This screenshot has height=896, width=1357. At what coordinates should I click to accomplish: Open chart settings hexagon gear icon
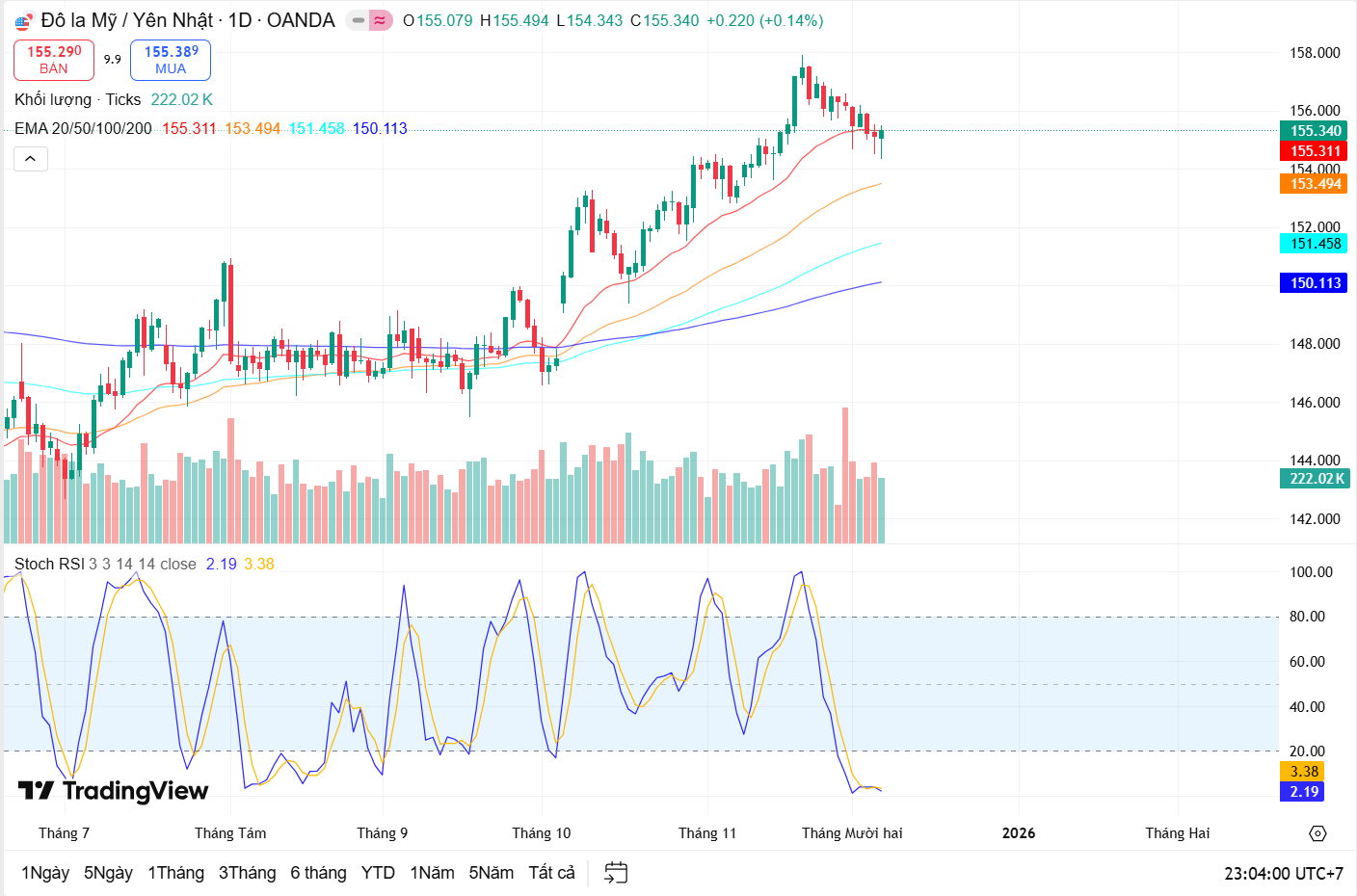pyautogui.click(x=1317, y=833)
